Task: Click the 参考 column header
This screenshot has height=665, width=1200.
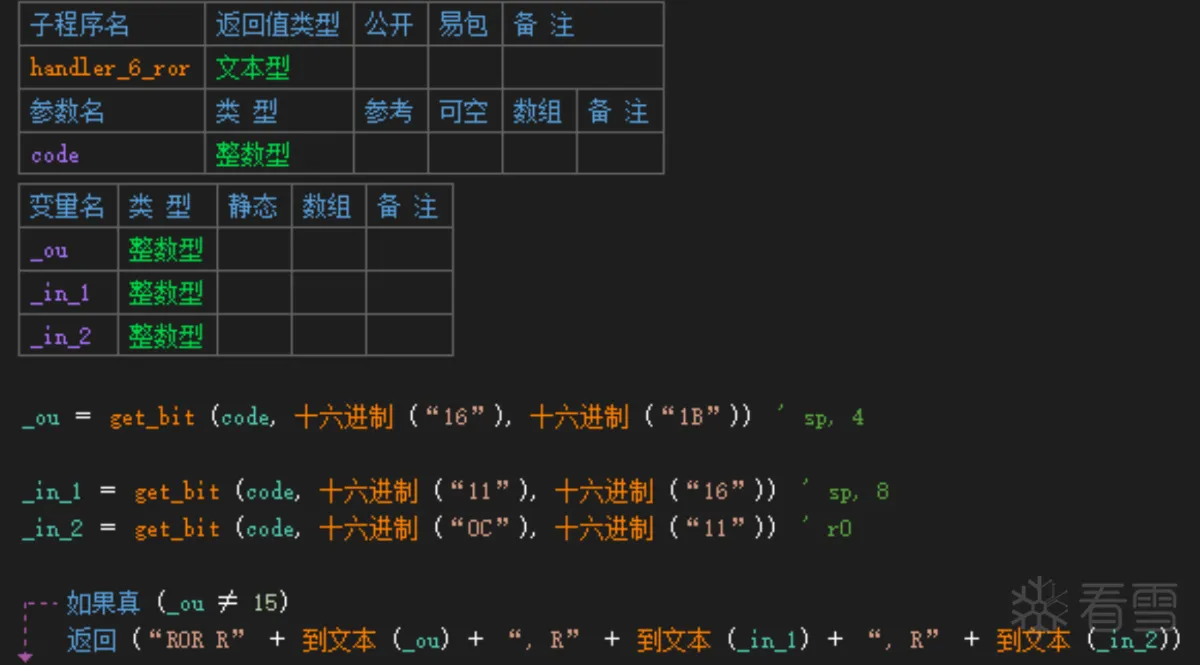Action: tap(389, 111)
